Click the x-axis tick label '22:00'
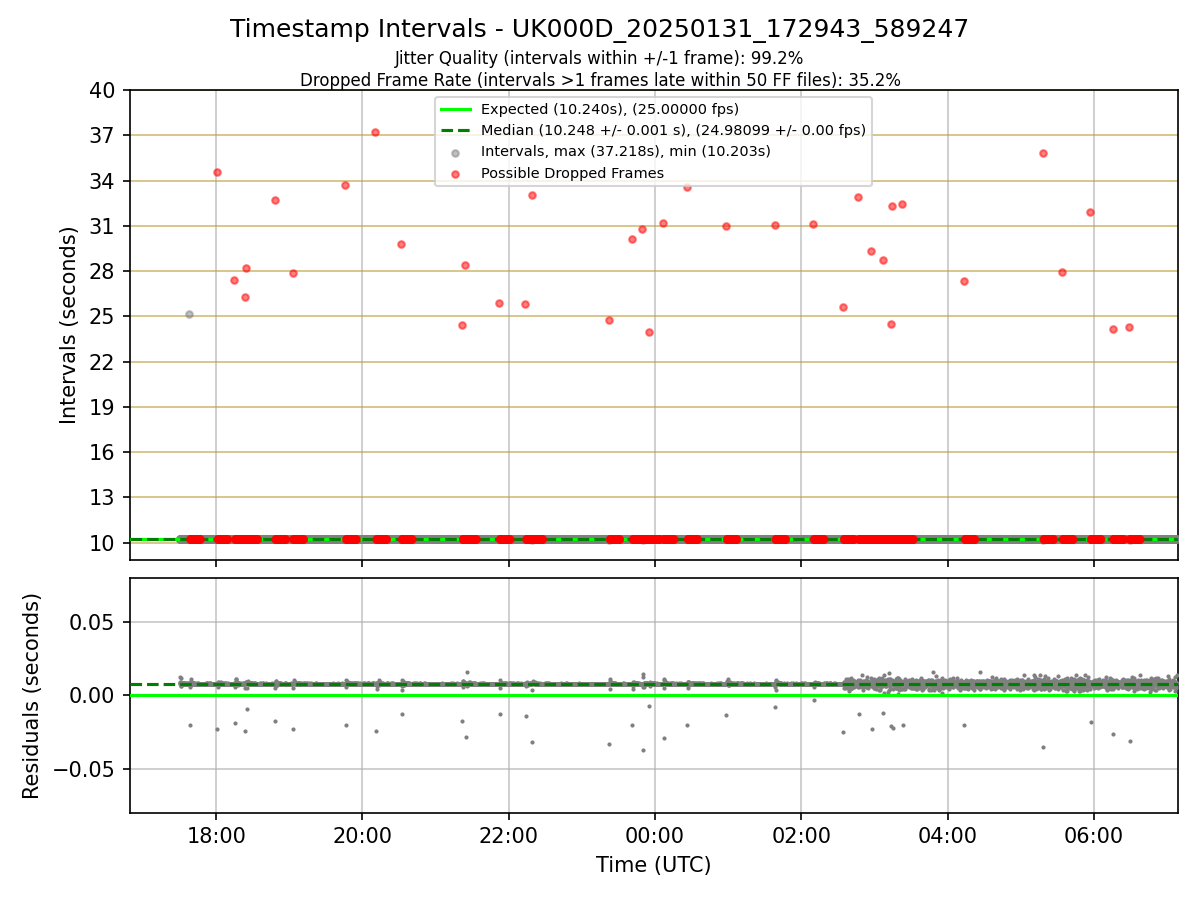The height and width of the screenshot is (900, 1200). [508, 836]
